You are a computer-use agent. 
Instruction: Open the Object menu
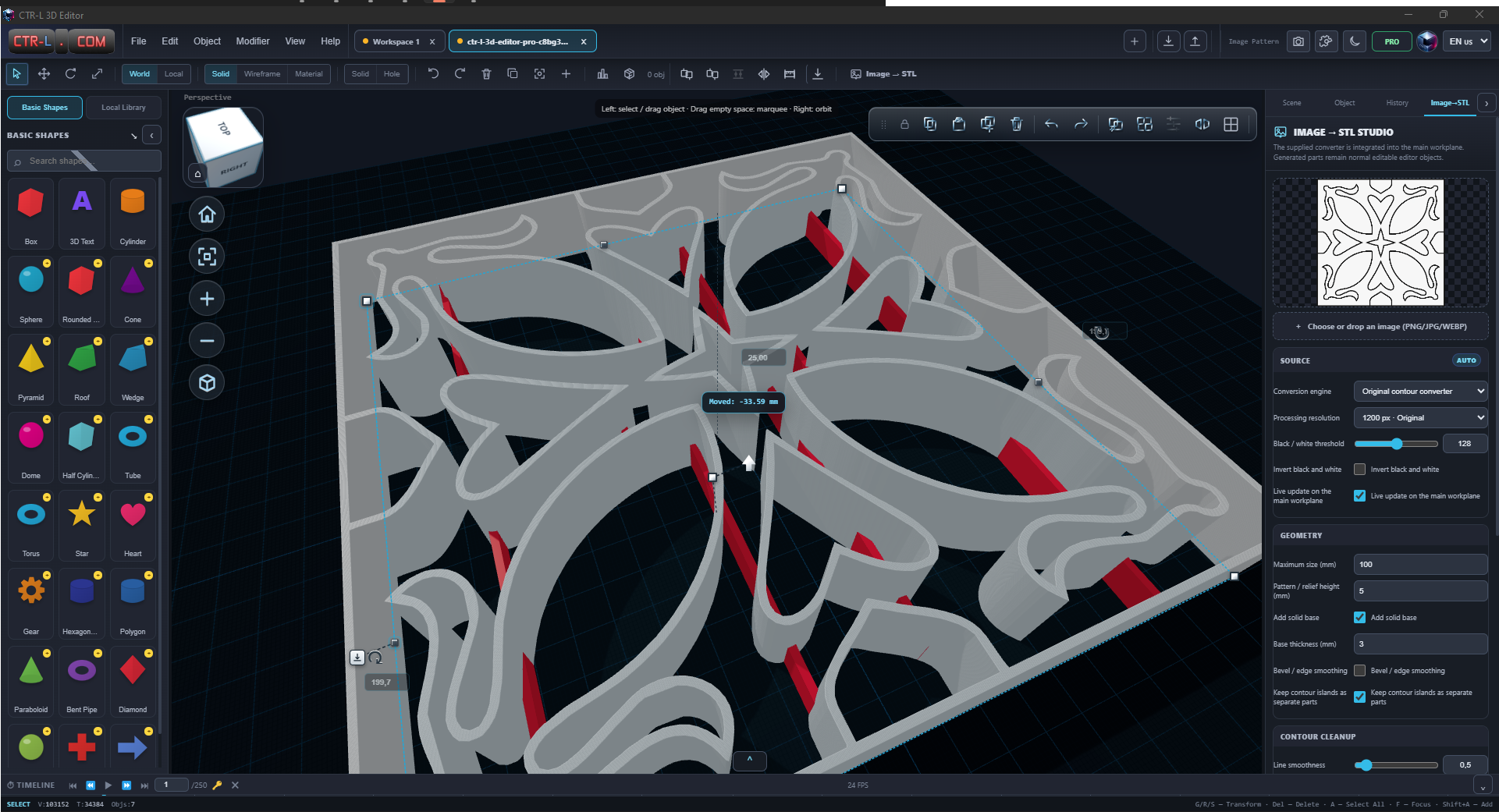point(207,41)
